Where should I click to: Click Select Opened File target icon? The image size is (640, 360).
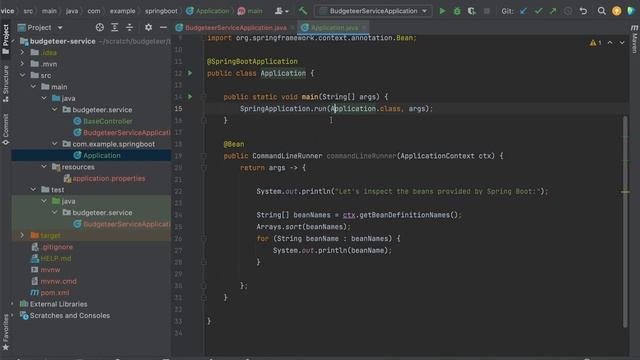pyautogui.click(x=100, y=27)
